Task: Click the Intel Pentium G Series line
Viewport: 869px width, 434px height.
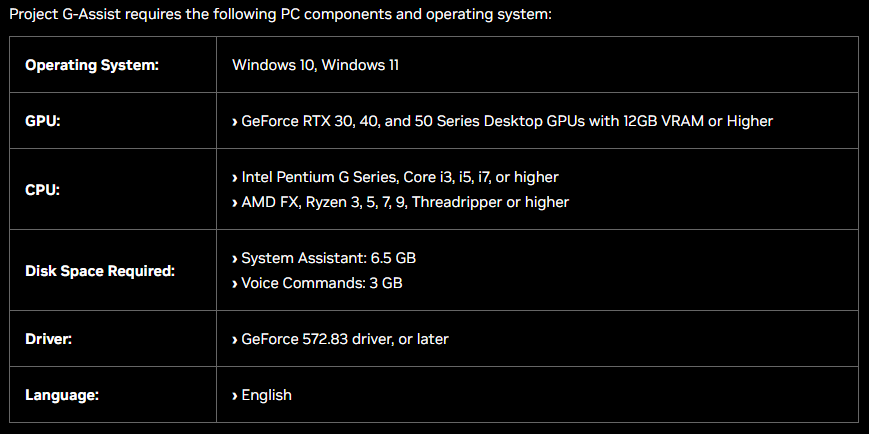Action: [x=400, y=177]
